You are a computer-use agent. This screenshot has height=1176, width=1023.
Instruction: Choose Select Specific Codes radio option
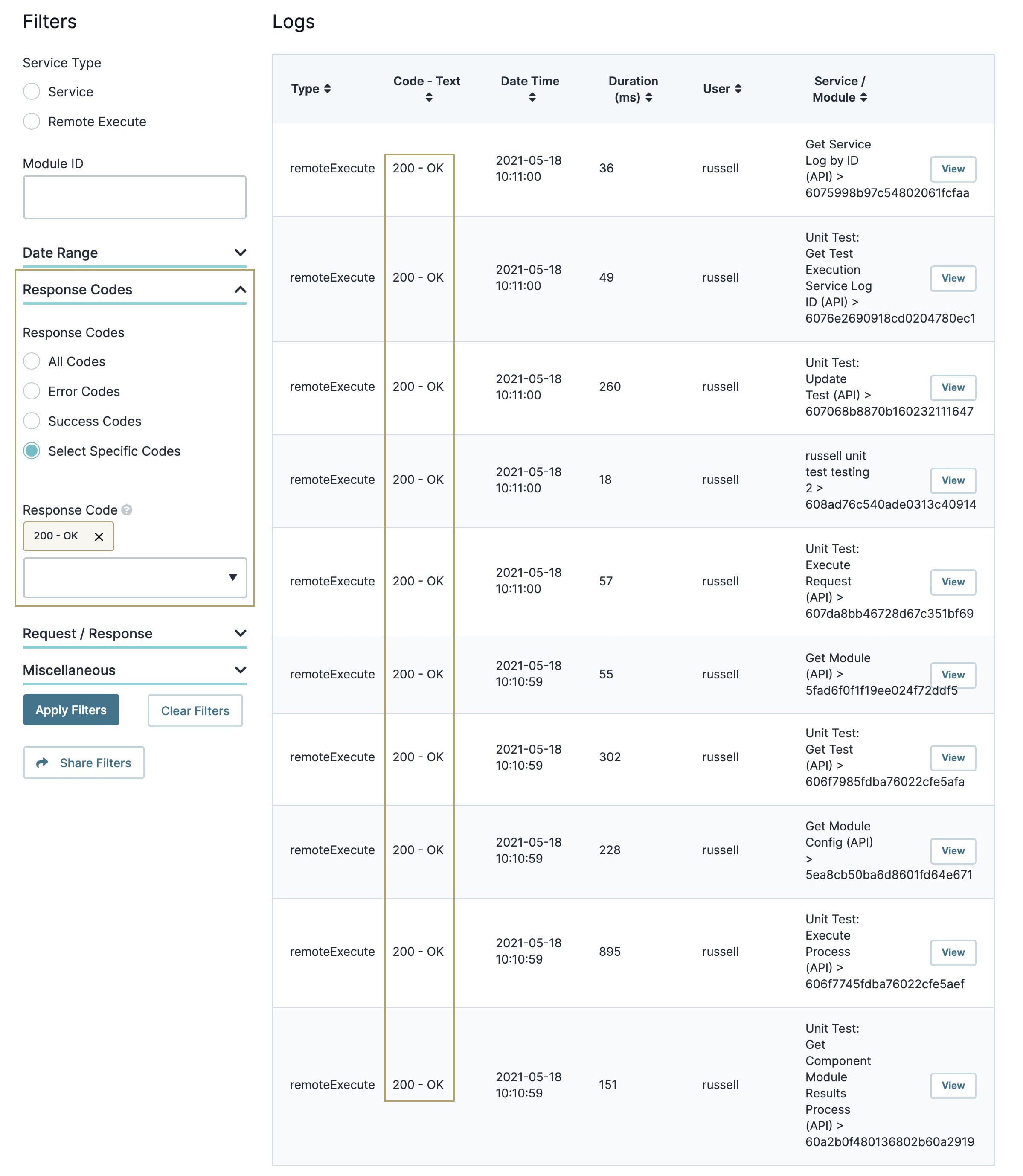32,451
